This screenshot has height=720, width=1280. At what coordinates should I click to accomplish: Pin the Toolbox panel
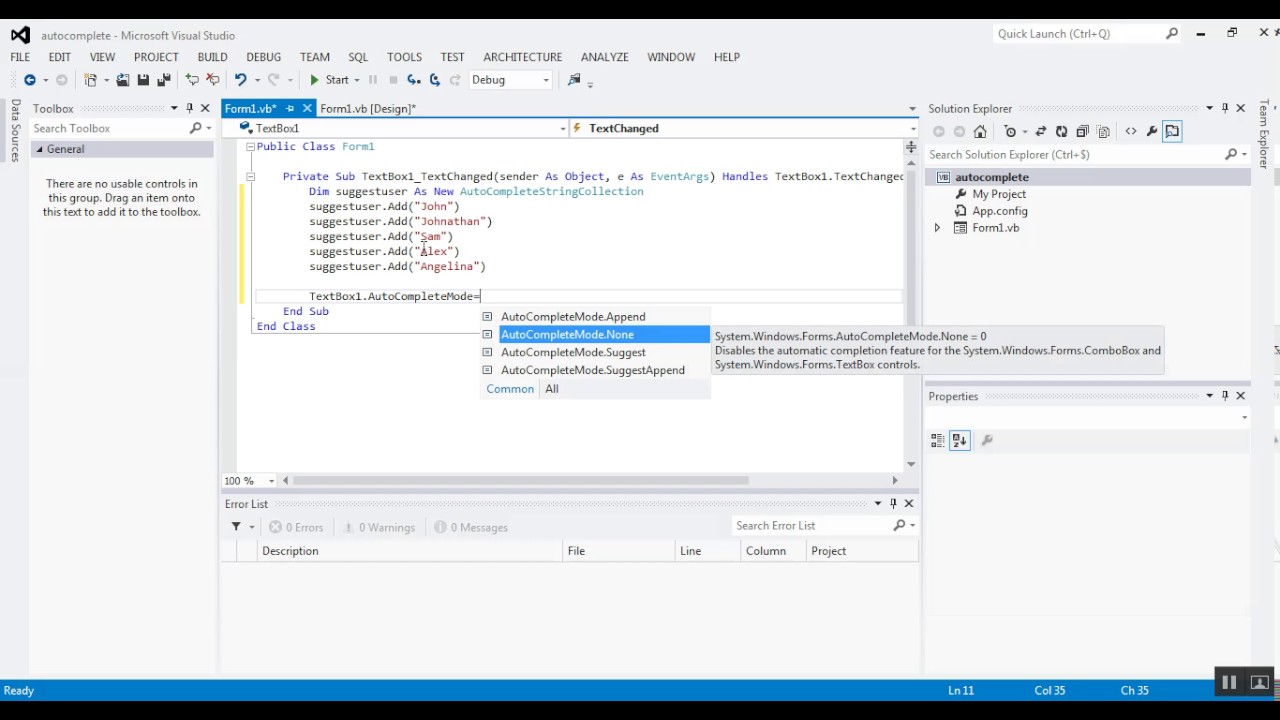[x=189, y=108]
